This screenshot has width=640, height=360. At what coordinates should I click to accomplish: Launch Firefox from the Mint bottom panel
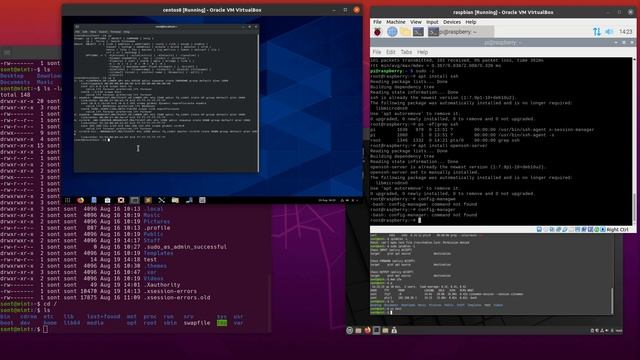pyautogui.click(x=367, y=330)
